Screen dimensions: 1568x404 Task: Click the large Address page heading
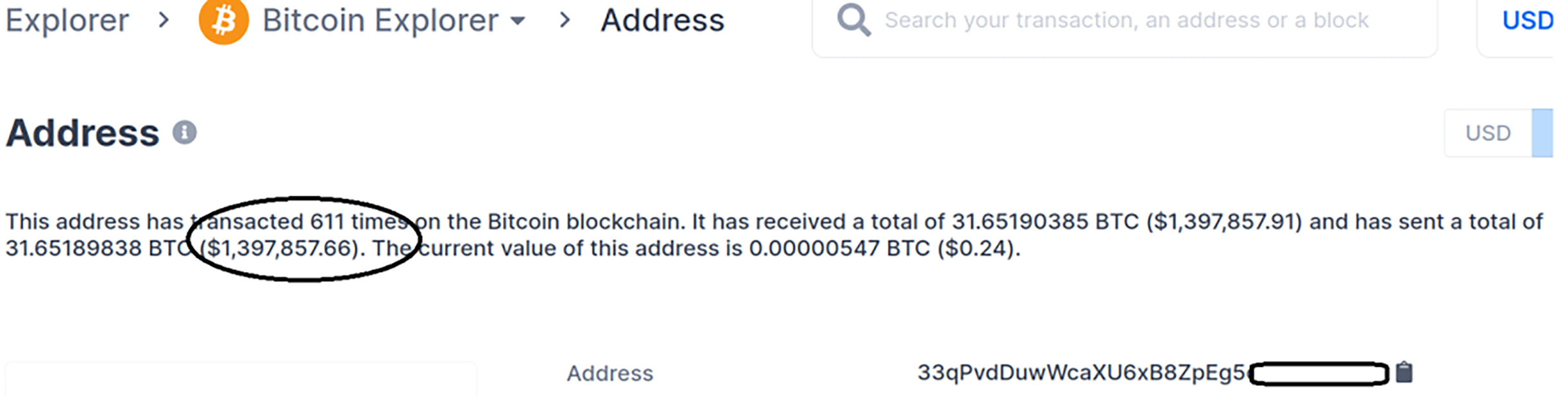pos(83,133)
